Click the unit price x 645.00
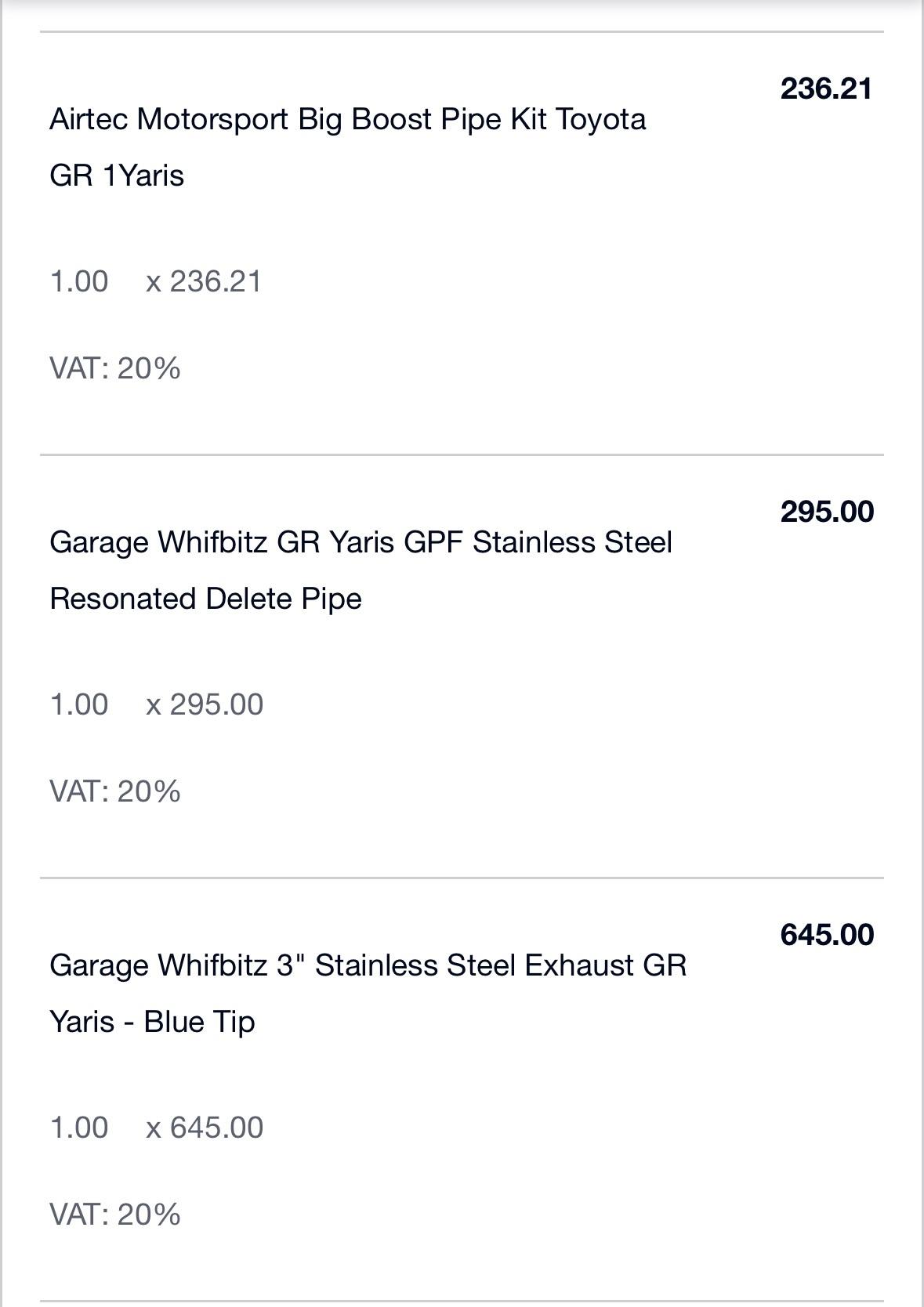This screenshot has width=924, height=1307. (205, 1128)
